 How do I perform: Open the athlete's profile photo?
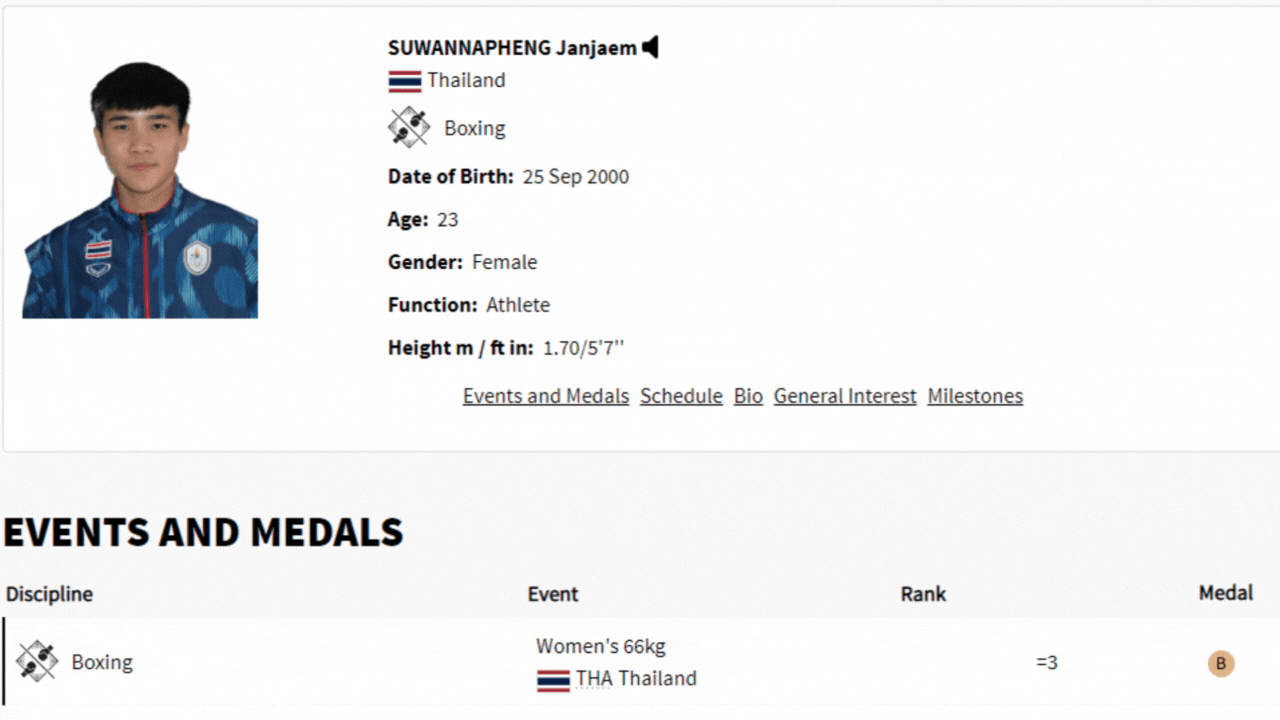[x=140, y=190]
